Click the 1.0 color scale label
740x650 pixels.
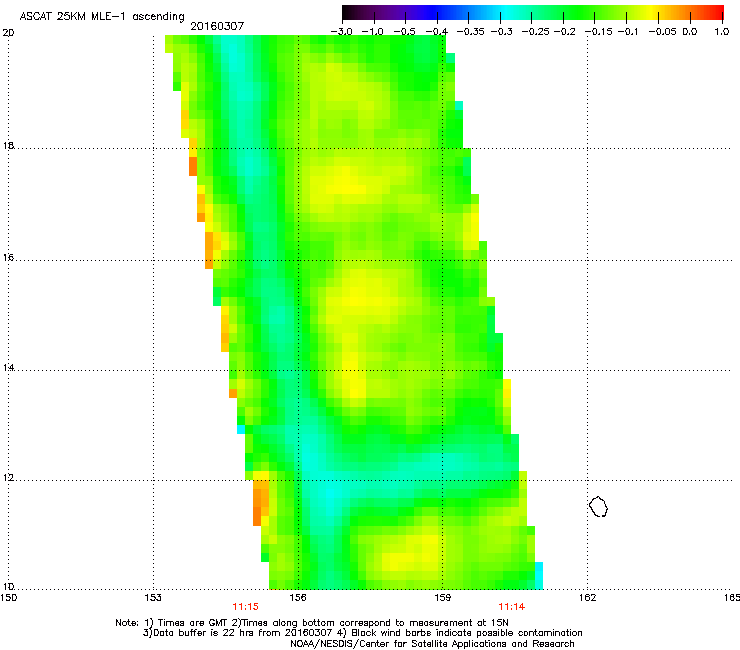(722, 32)
